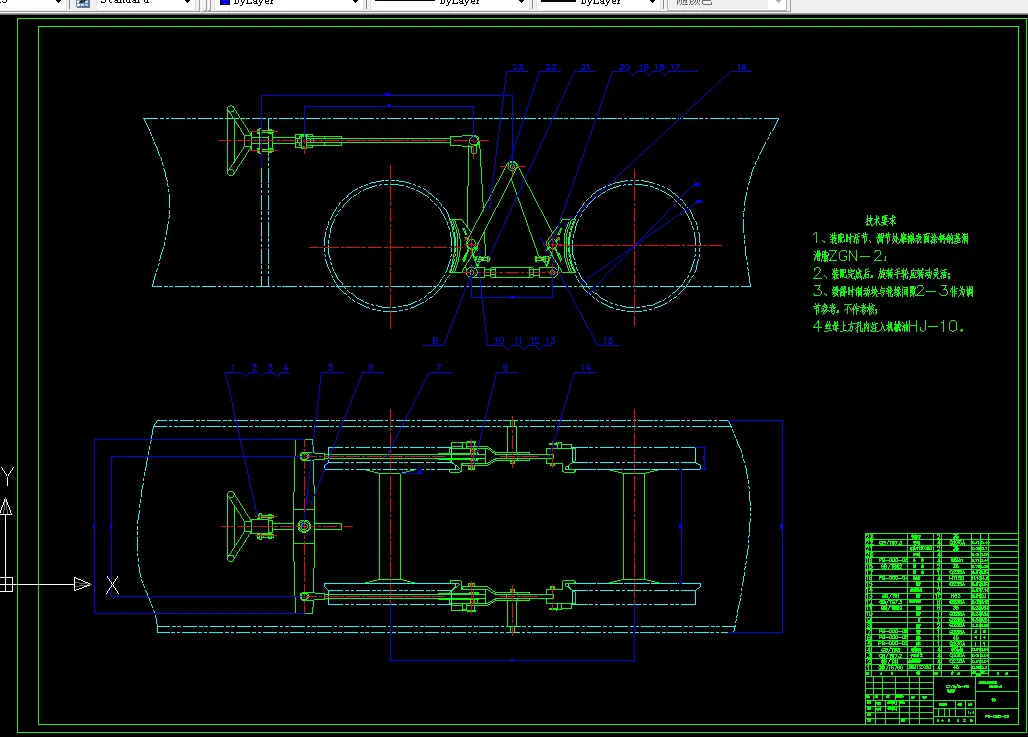The height and width of the screenshot is (737, 1028).
Task: Open the Standard style dropdown
Action: click(x=146, y=3)
